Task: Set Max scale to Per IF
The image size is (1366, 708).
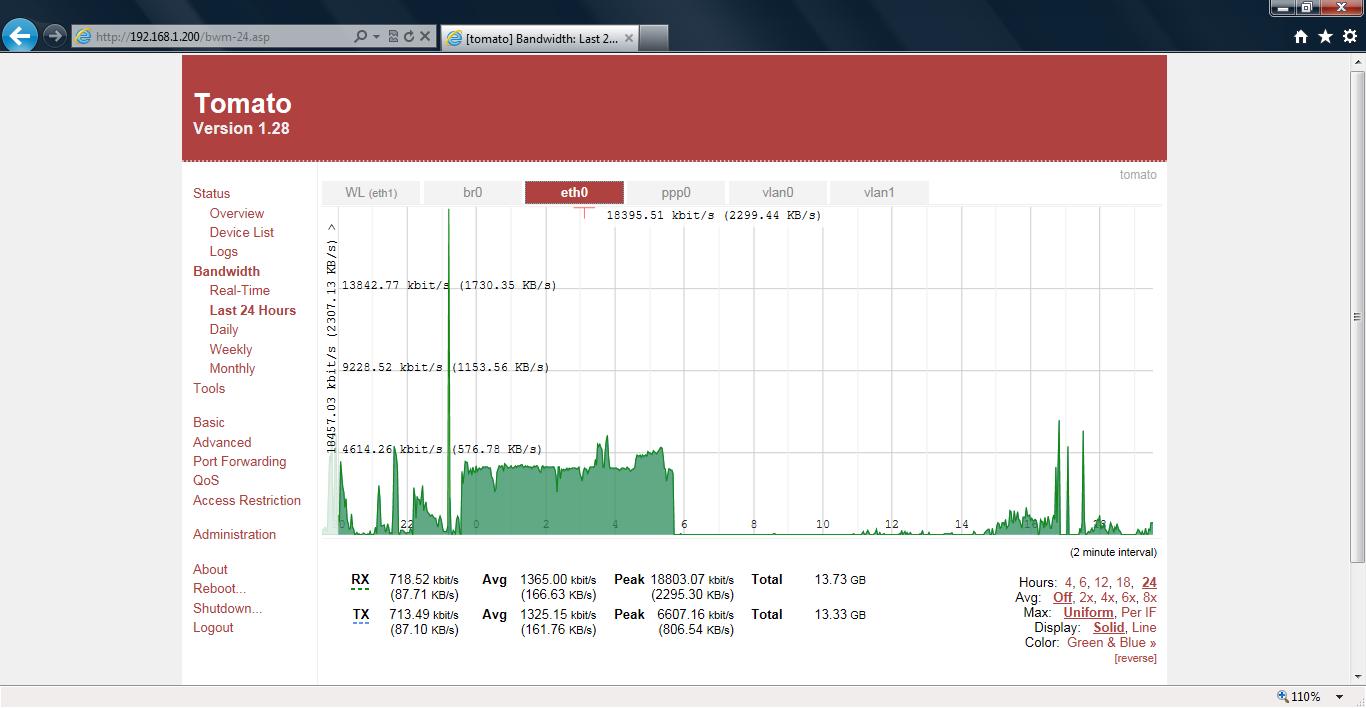Action: click(1139, 612)
